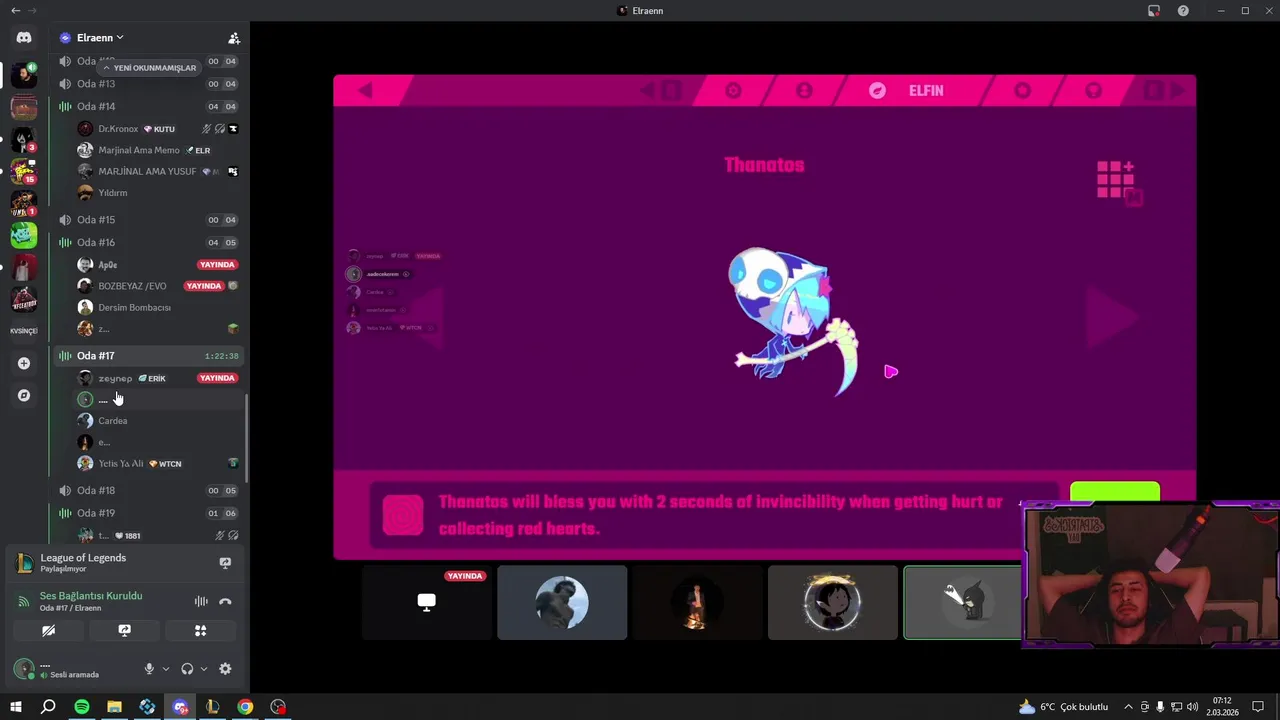The image size is (1280, 720).
Task: Open the discover servers compass icon
Action: click(24, 395)
